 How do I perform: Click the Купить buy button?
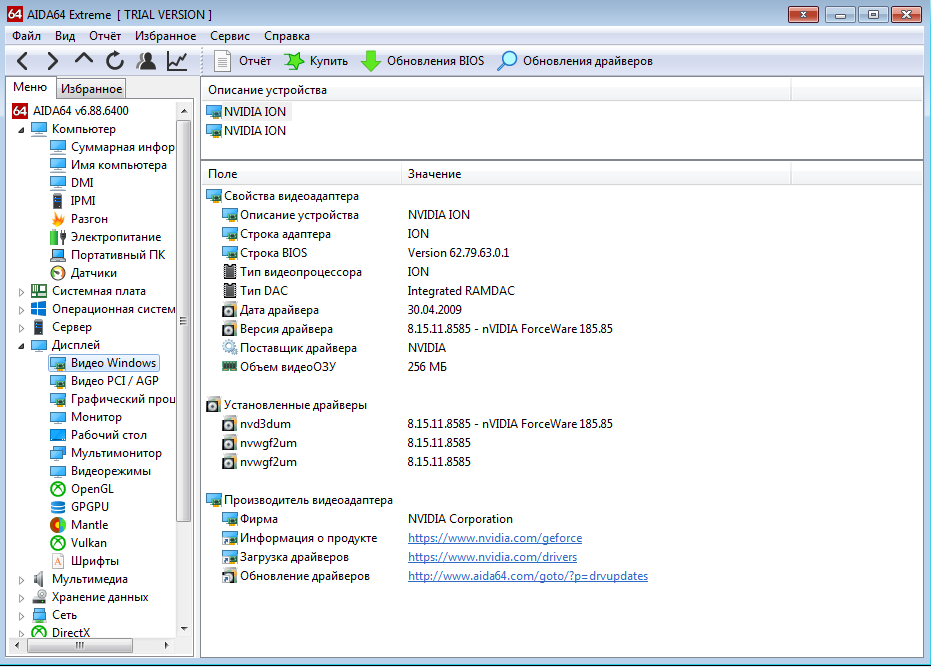click(316, 61)
